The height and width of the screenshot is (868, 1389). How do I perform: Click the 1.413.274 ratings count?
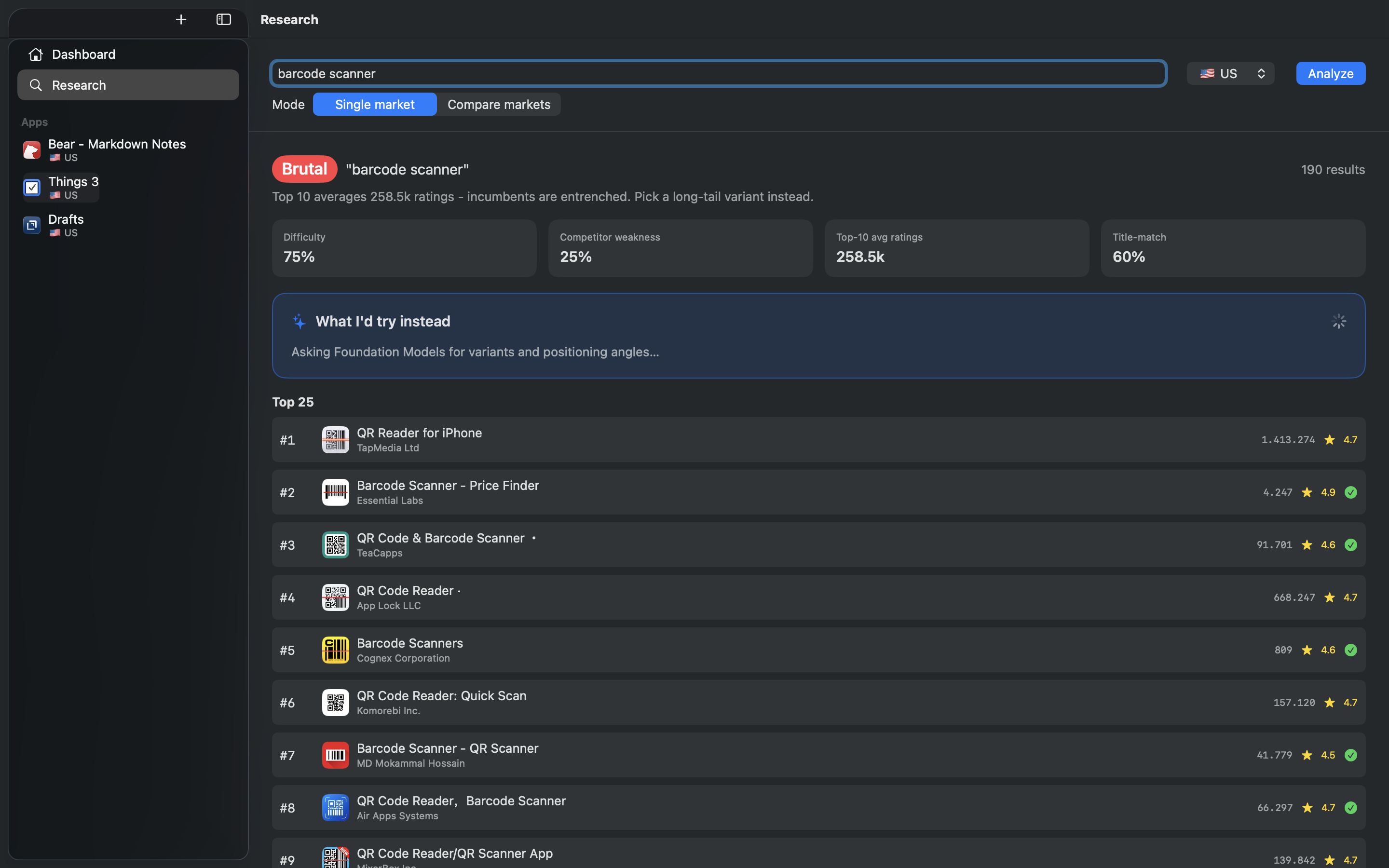1287,440
